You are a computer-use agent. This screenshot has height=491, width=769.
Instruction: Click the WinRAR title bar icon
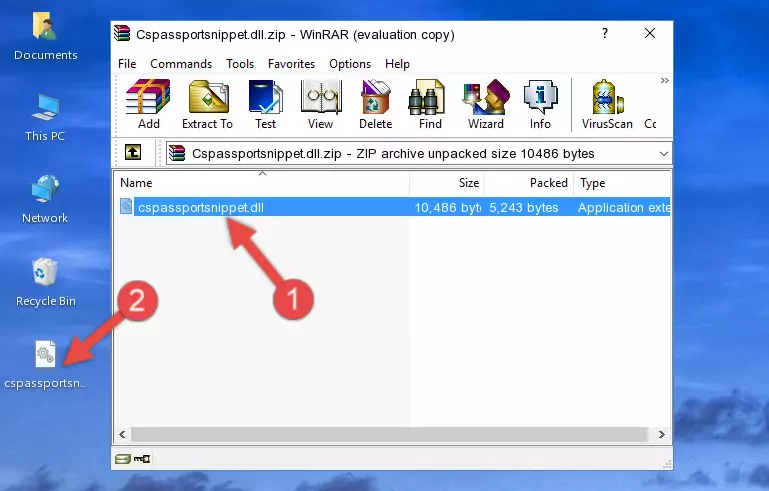click(122, 33)
